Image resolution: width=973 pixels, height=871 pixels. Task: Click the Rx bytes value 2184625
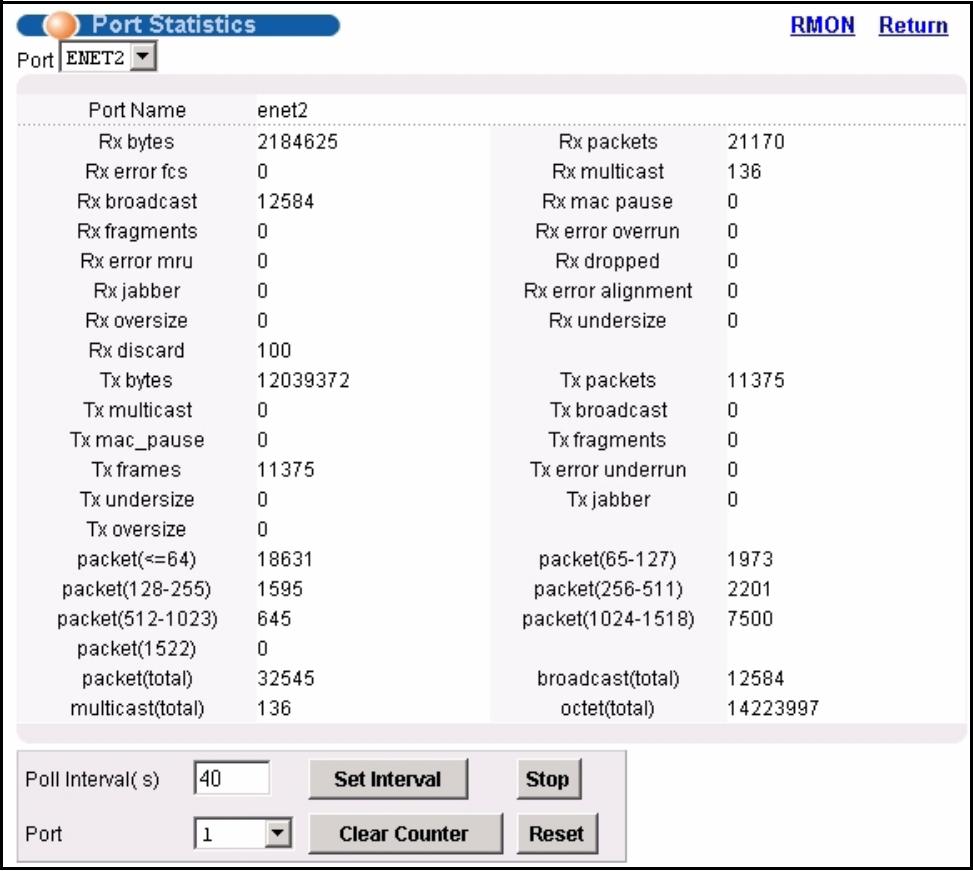297,141
